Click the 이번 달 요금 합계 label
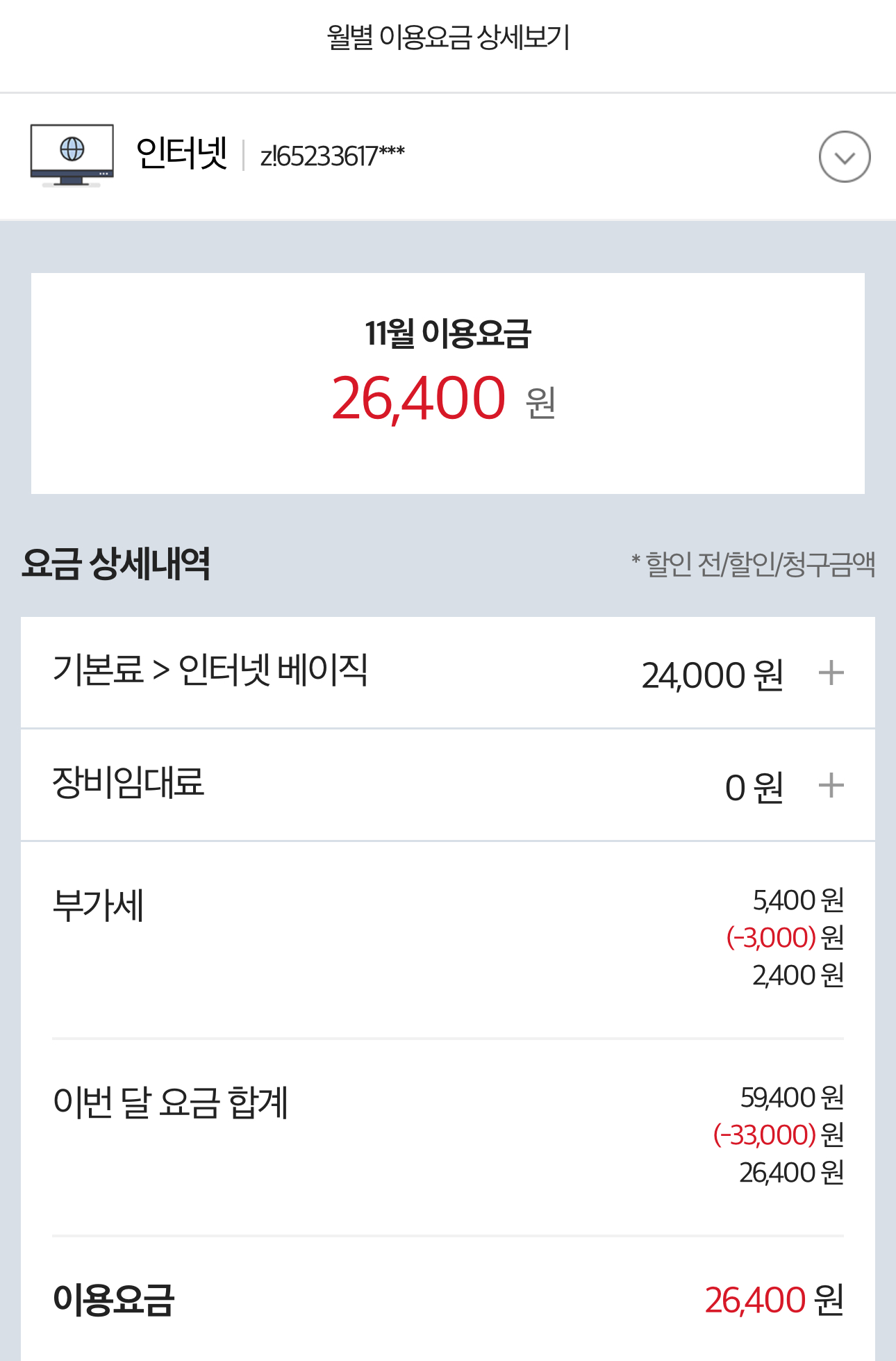896x1361 pixels. (x=170, y=1103)
